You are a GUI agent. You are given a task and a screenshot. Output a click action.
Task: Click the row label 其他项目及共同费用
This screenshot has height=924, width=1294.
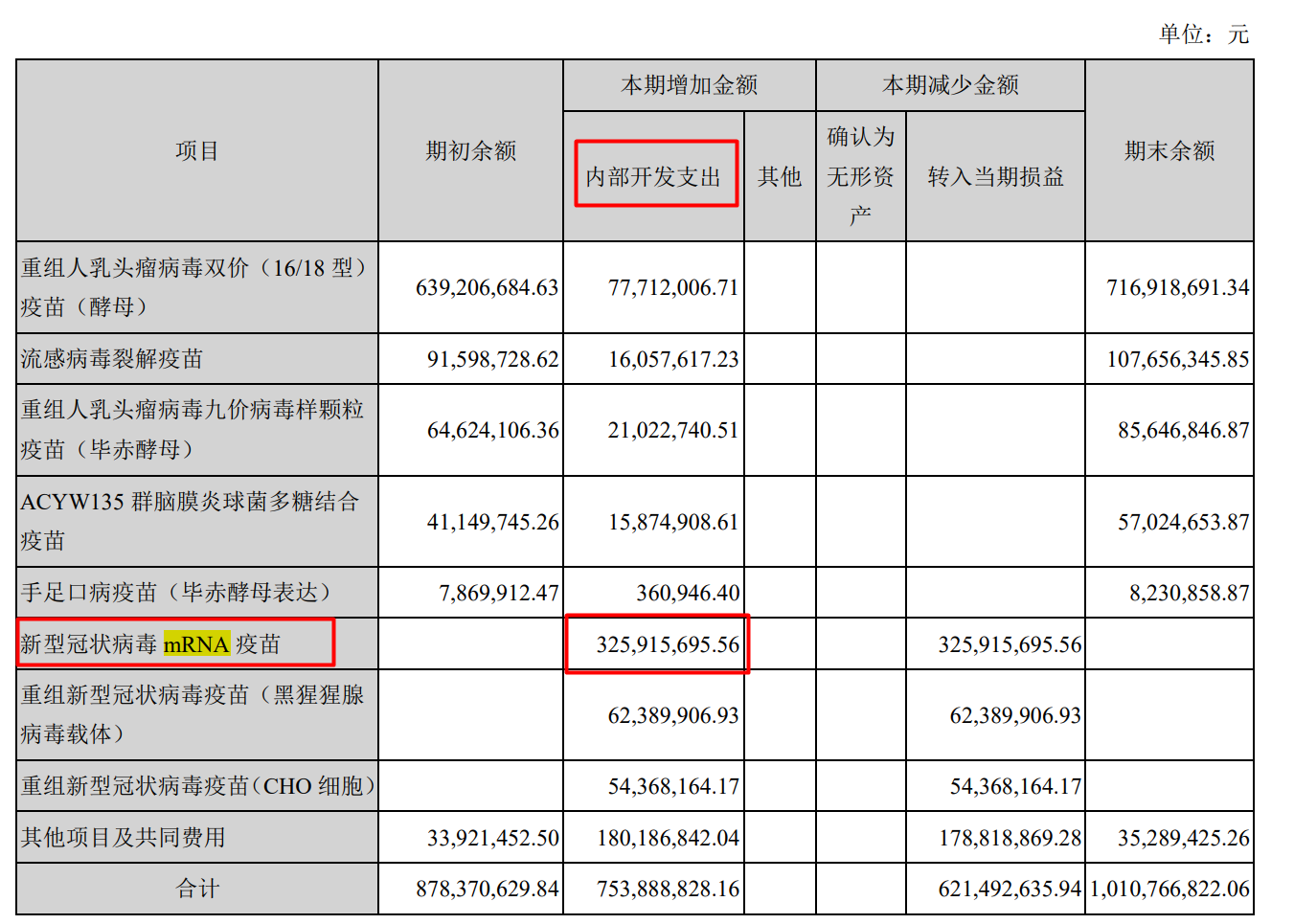[x=124, y=837]
